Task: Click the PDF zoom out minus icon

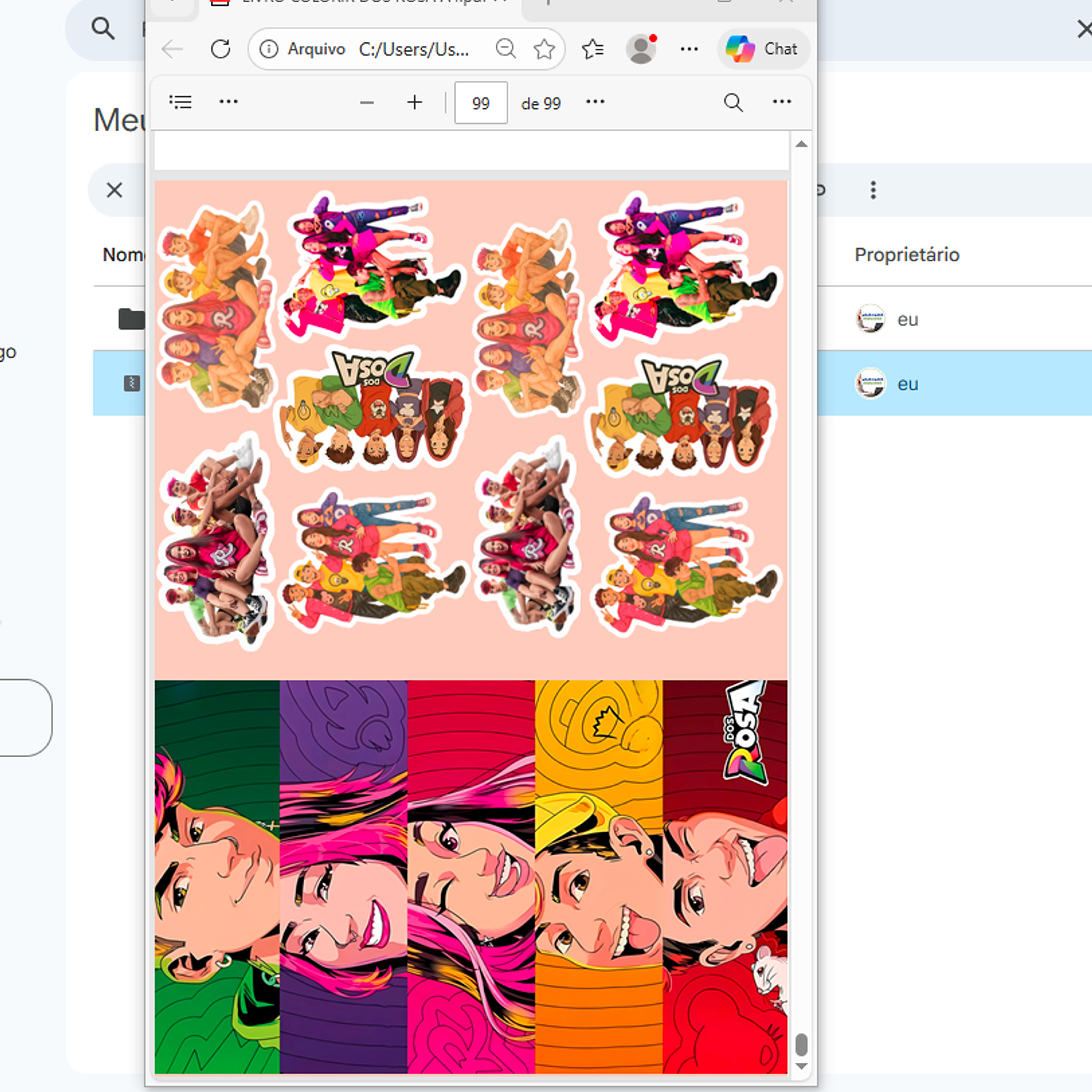Action: pos(367,103)
